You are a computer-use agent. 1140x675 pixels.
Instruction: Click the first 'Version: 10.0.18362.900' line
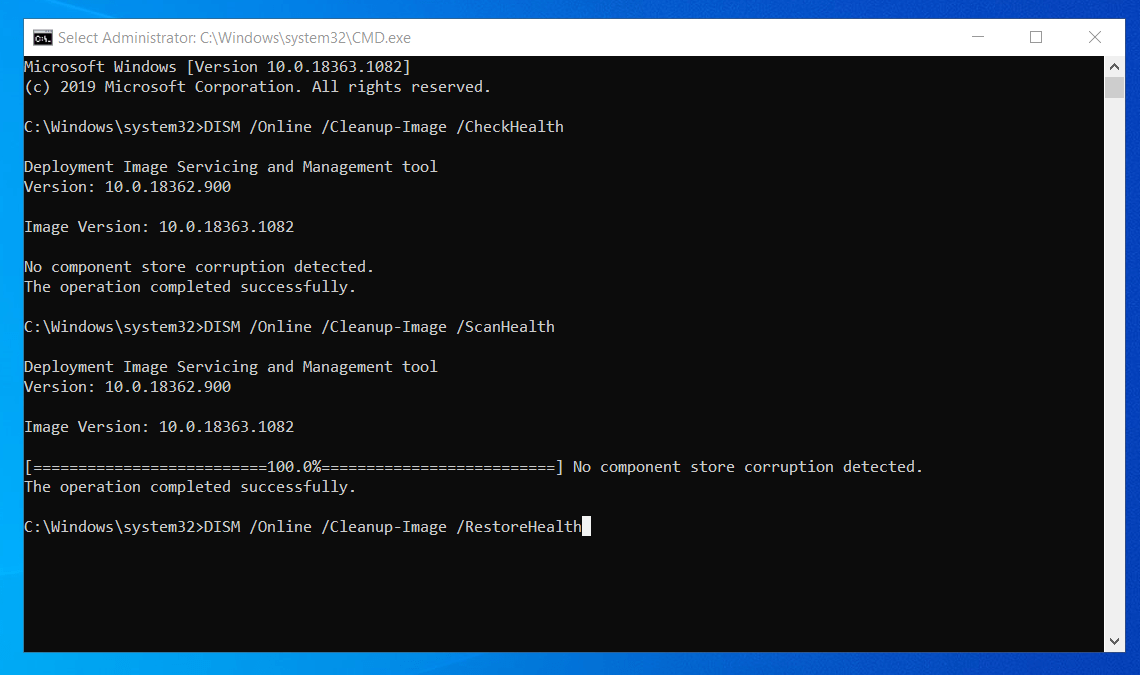tap(127, 187)
